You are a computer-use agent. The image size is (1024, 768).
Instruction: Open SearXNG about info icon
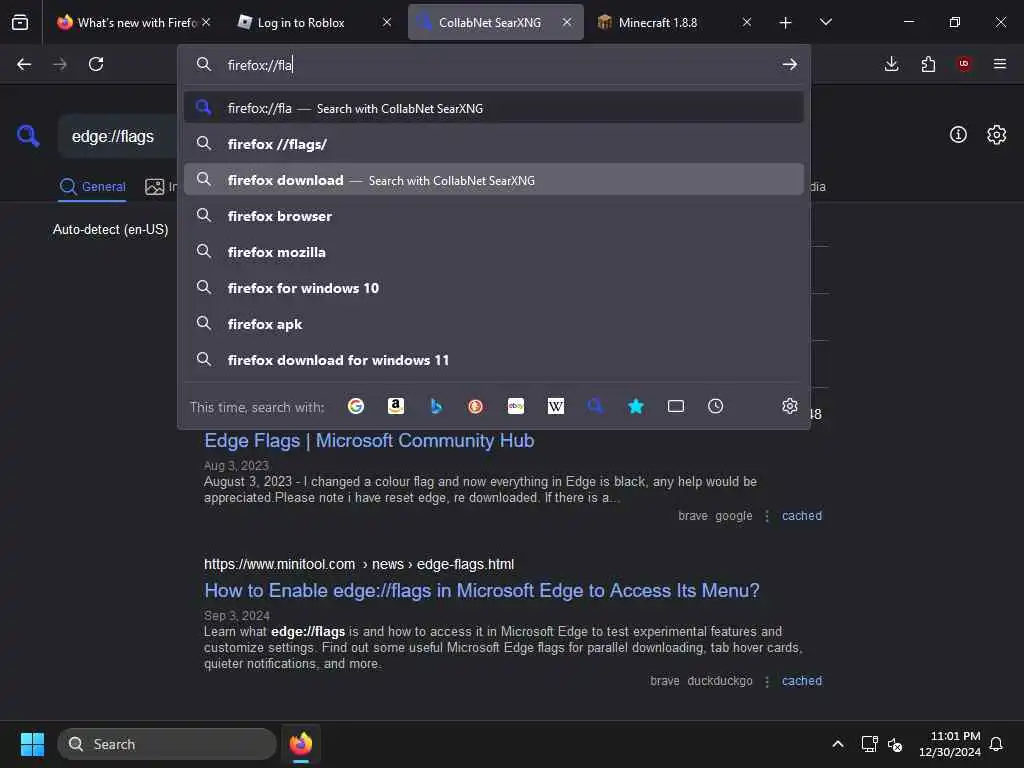click(x=958, y=135)
